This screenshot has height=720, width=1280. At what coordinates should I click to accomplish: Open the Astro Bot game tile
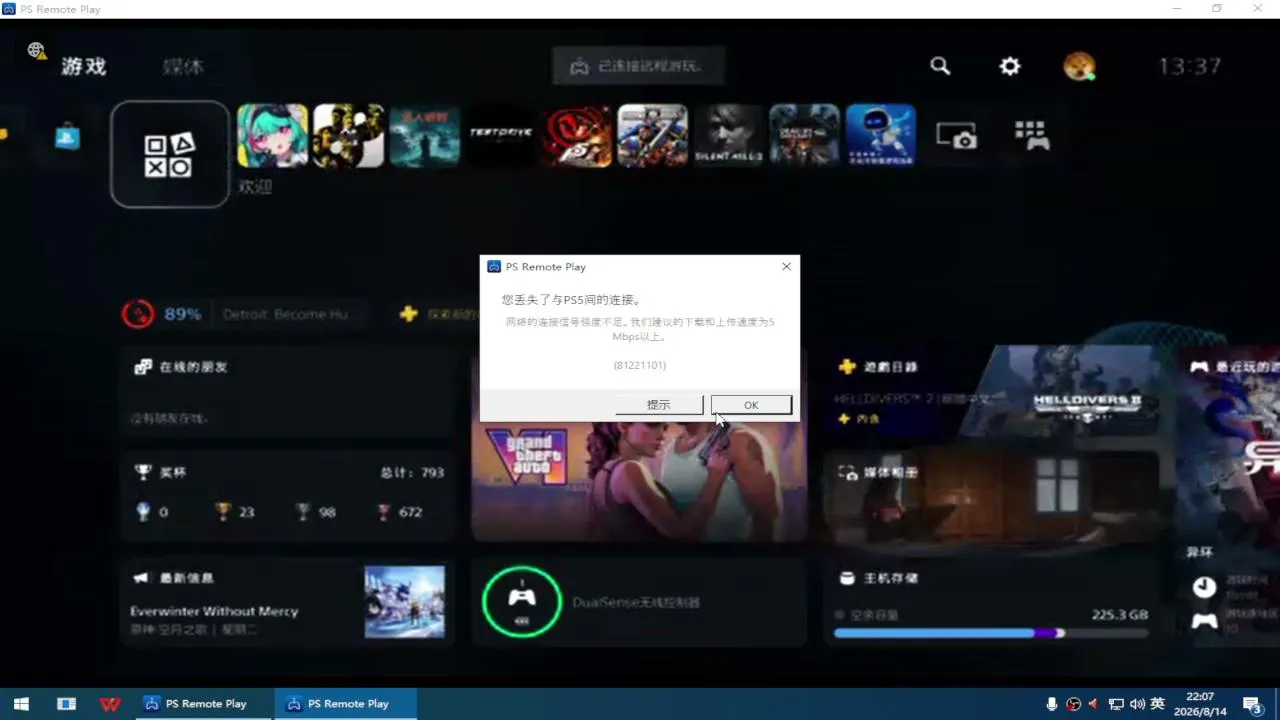coord(881,135)
